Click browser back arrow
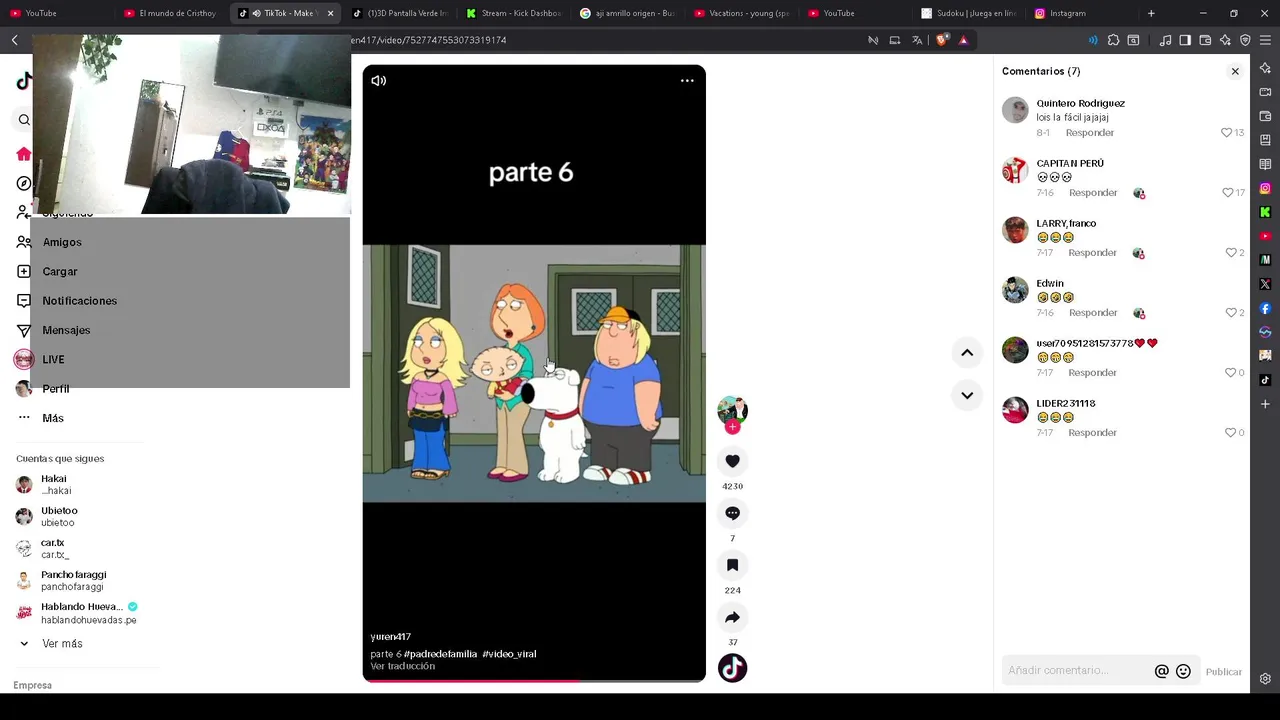This screenshot has height=720, width=1280. pyautogui.click(x=15, y=40)
